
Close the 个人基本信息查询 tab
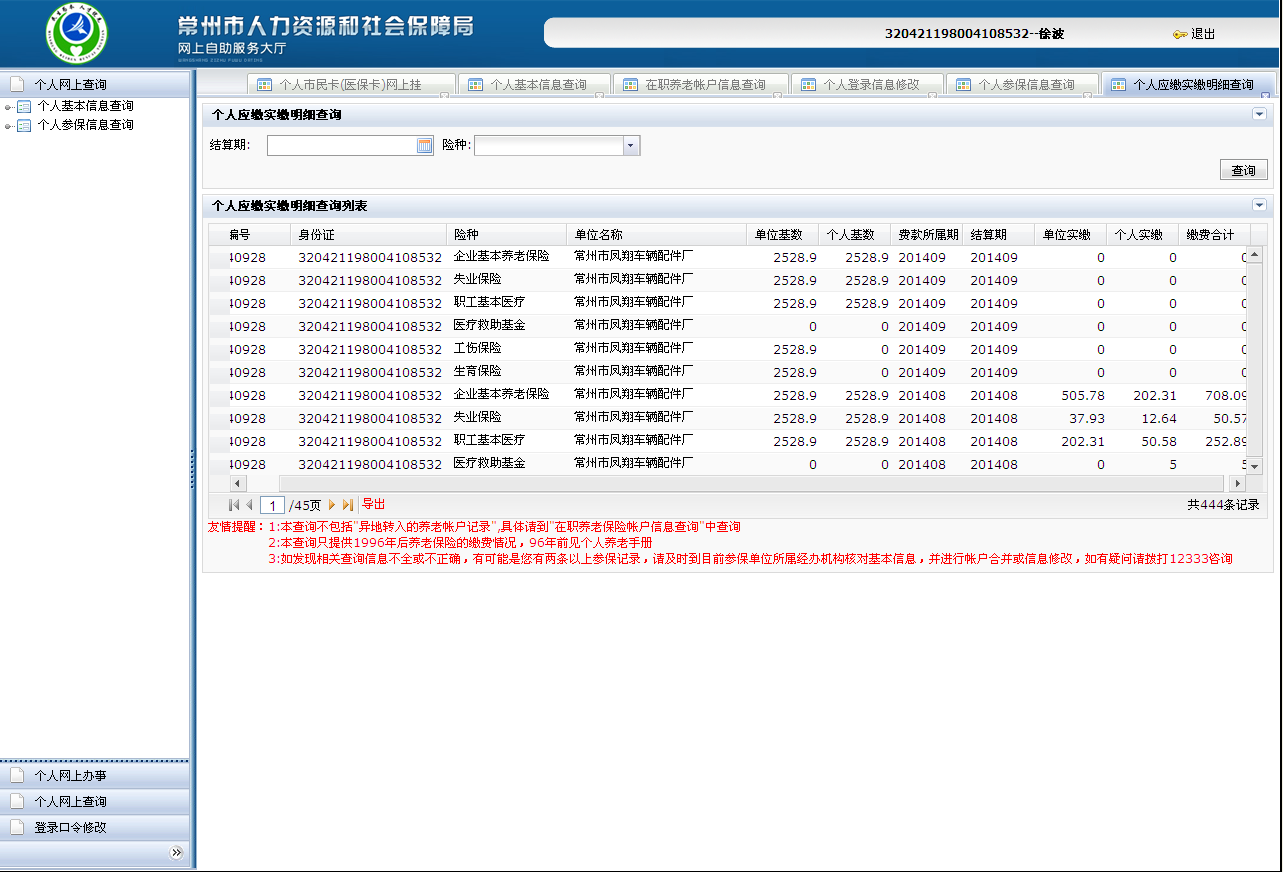click(600, 96)
